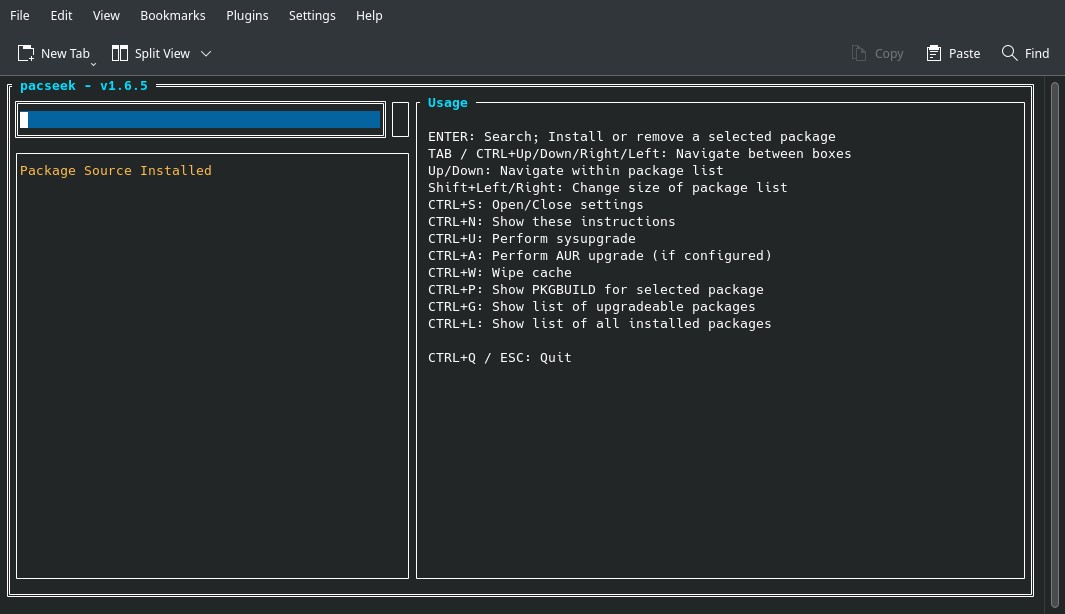Click the Split View icon

[x=120, y=53]
